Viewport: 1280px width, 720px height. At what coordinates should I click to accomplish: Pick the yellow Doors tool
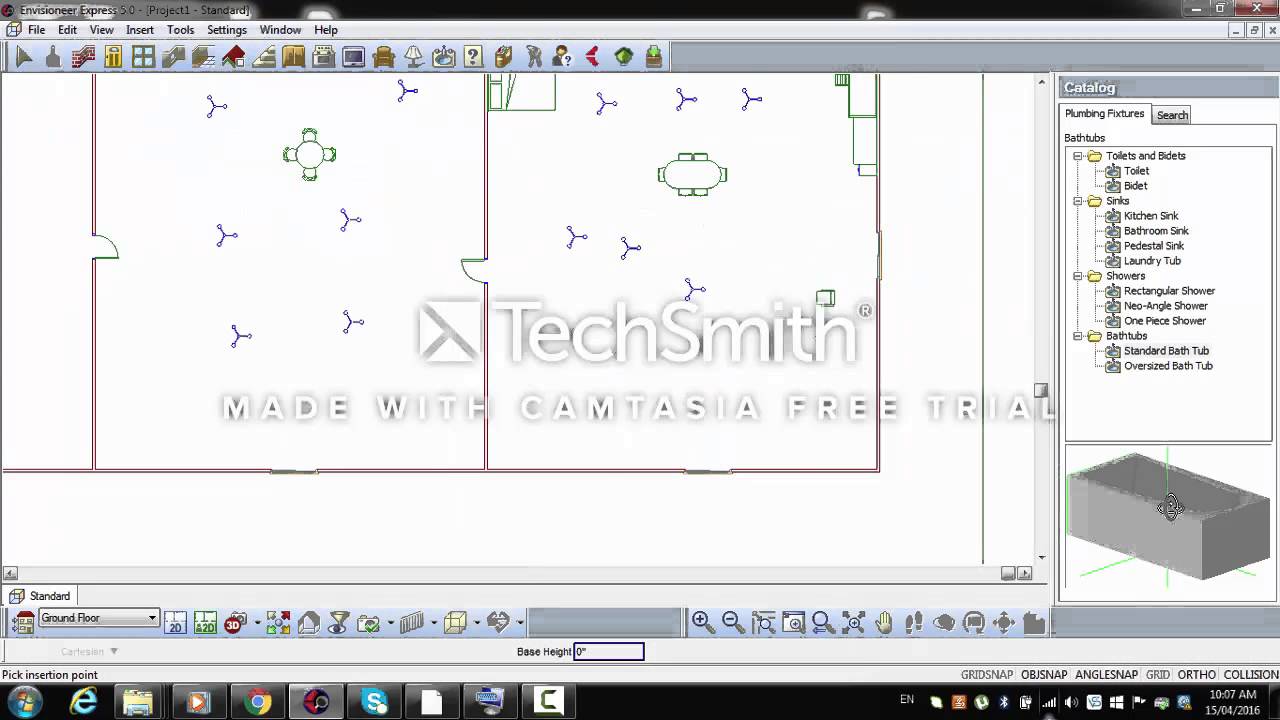(113, 57)
